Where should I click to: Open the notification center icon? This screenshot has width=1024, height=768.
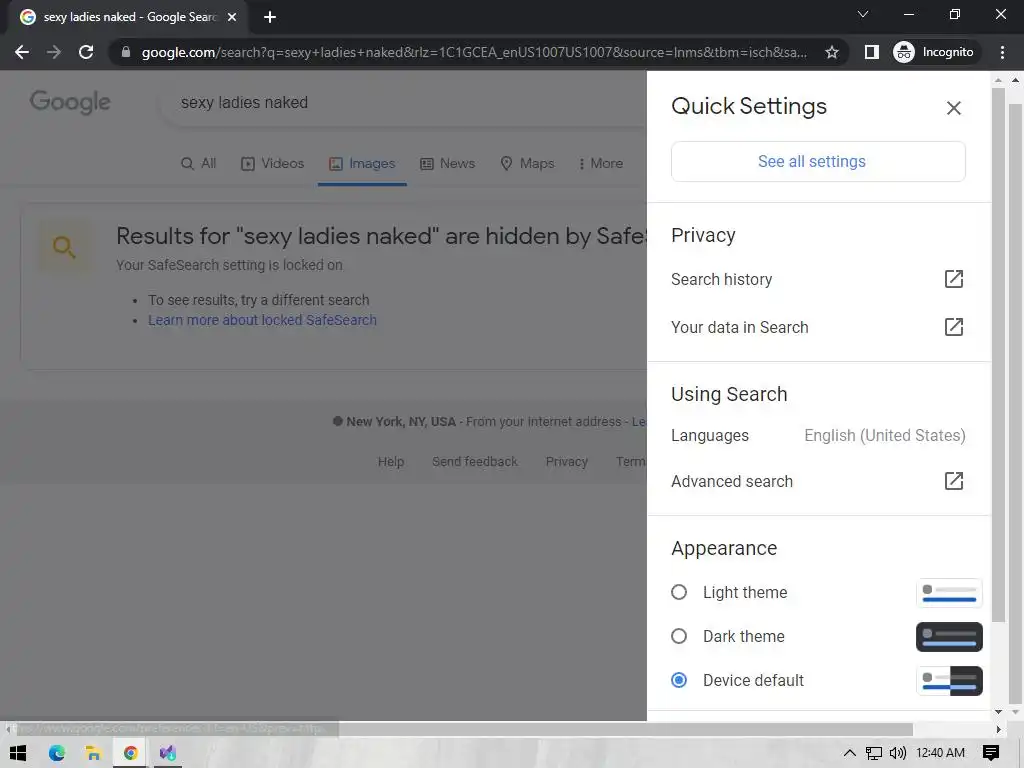tap(991, 753)
